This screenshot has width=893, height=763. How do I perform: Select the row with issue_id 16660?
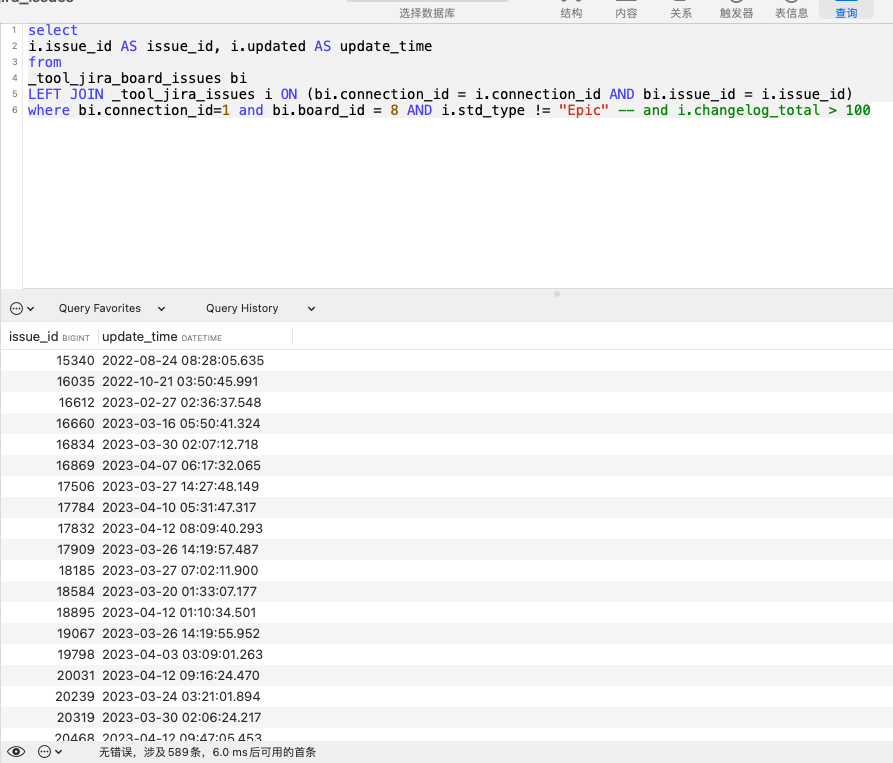446,424
